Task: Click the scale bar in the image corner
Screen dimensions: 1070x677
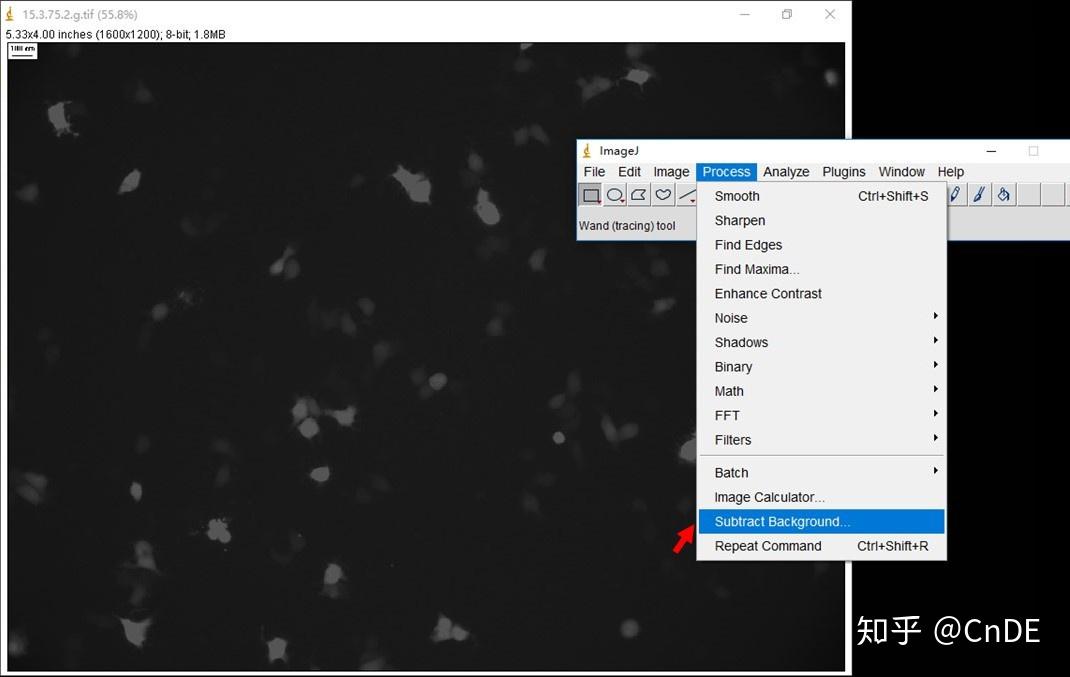Action: (22, 50)
